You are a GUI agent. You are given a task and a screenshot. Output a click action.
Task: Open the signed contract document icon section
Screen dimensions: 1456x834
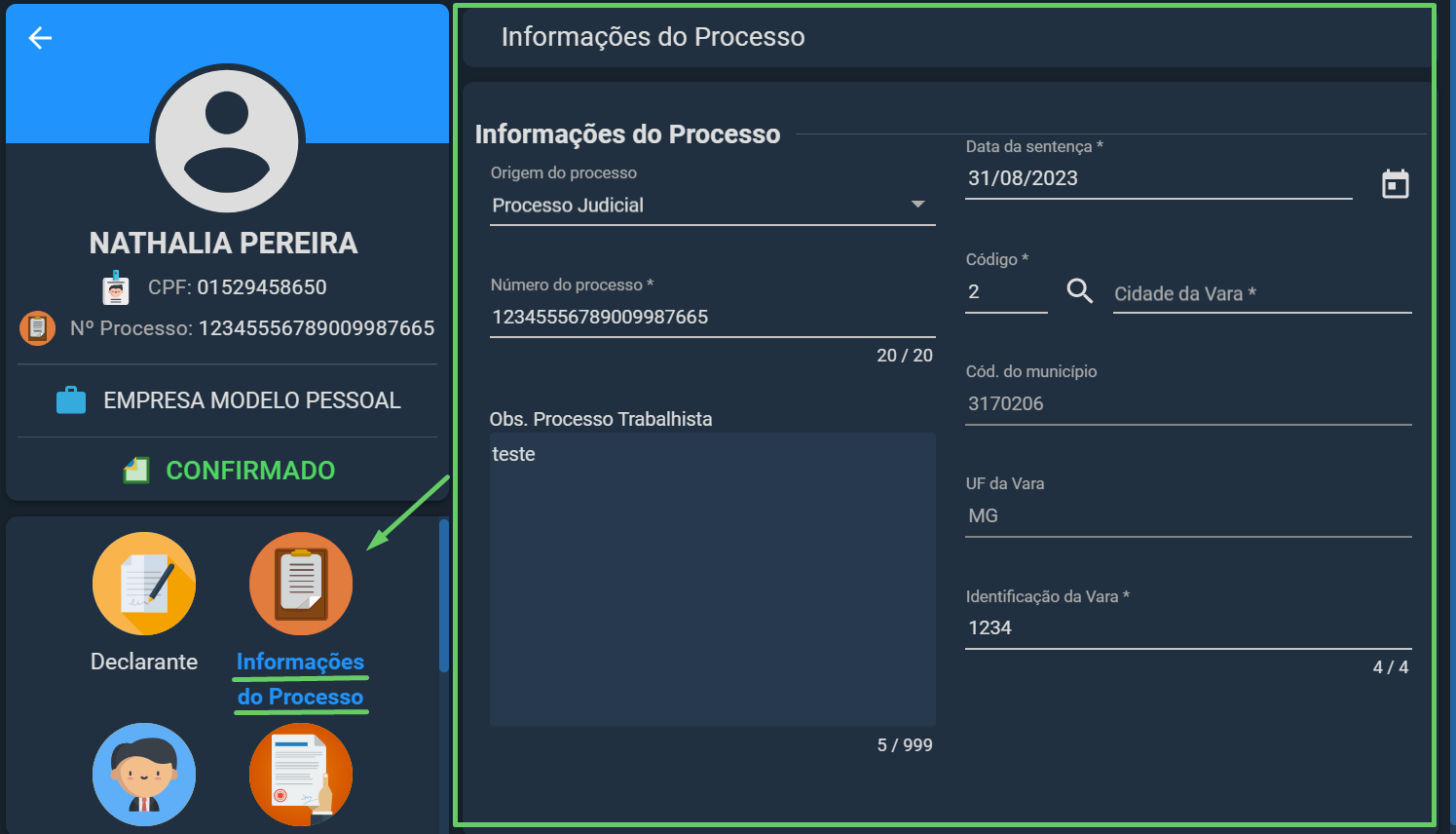pos(301,775)
